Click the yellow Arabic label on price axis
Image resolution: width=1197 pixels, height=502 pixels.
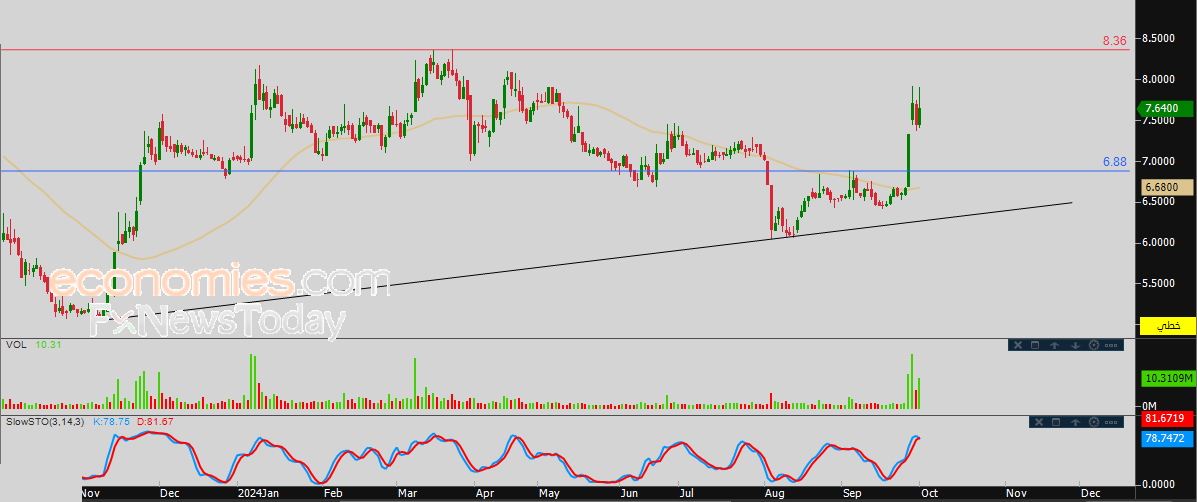tap(1167, 326)
